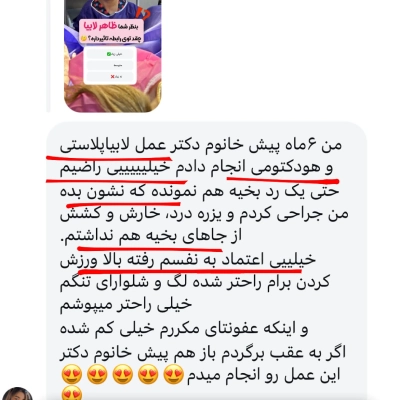Click first heart-eyes emoji in last row
The image size is (400, 400).
[x=72, y=375]
